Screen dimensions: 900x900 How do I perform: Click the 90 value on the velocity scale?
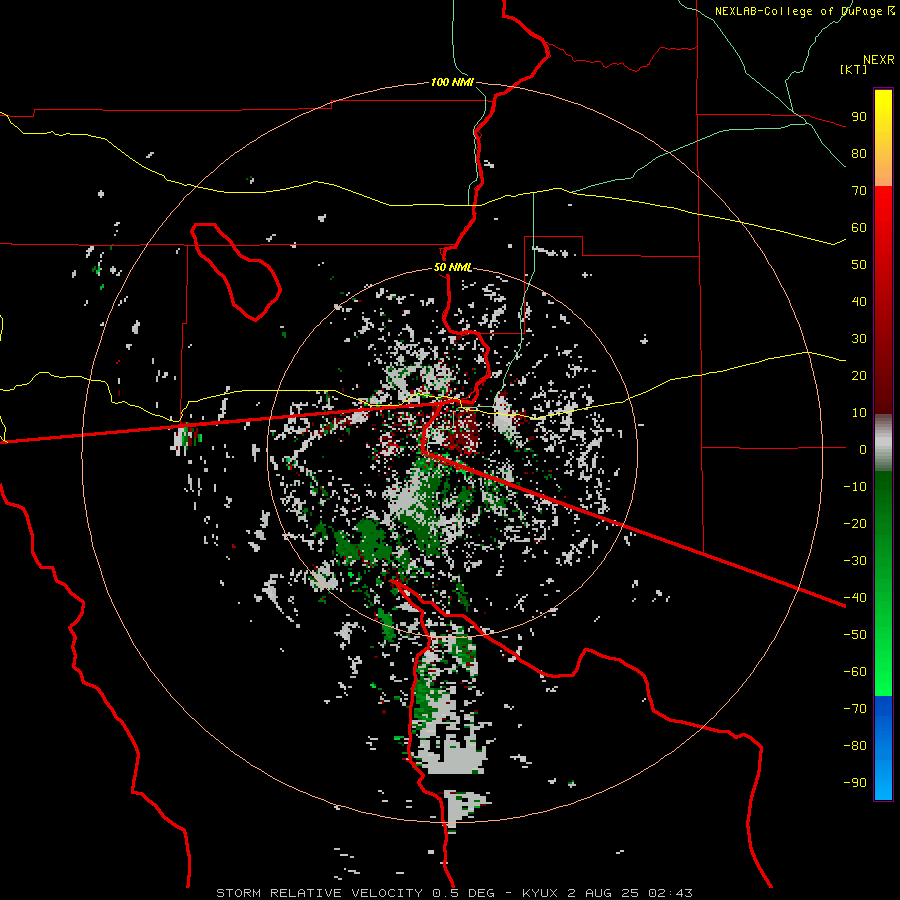click(859, 117)
